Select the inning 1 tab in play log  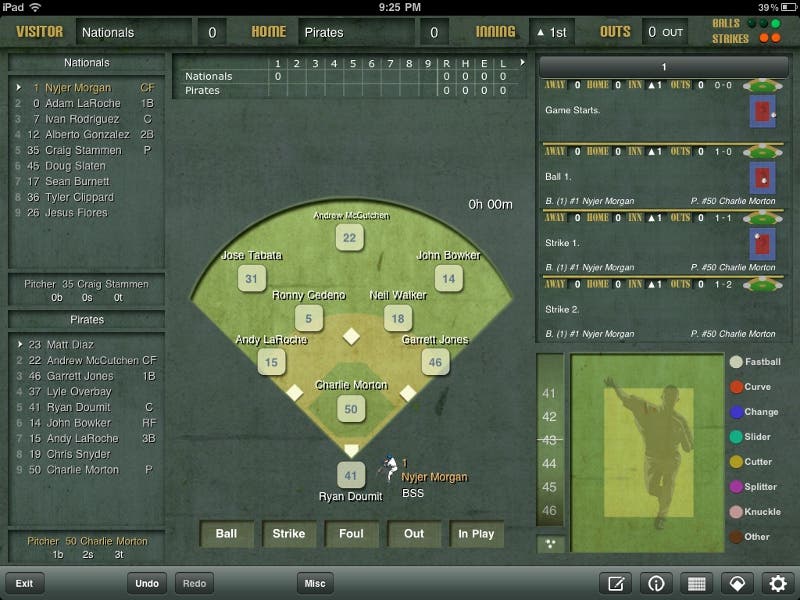[662, 67]
